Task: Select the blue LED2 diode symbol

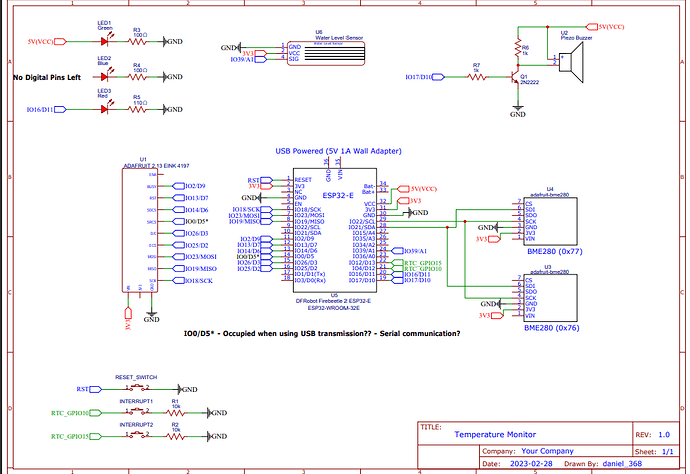Action: coord(105,75)
